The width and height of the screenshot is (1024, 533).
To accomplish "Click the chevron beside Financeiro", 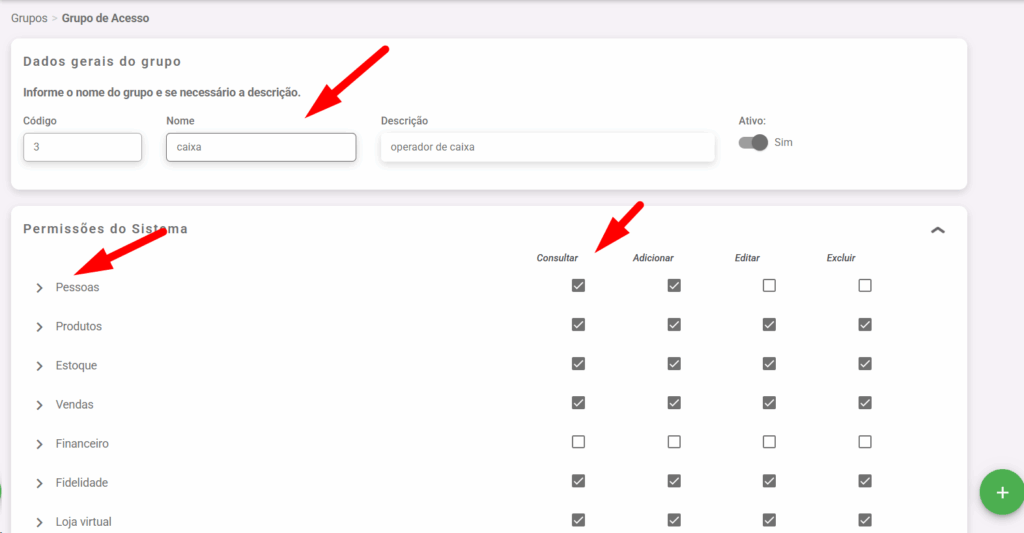I will (39, 444).
